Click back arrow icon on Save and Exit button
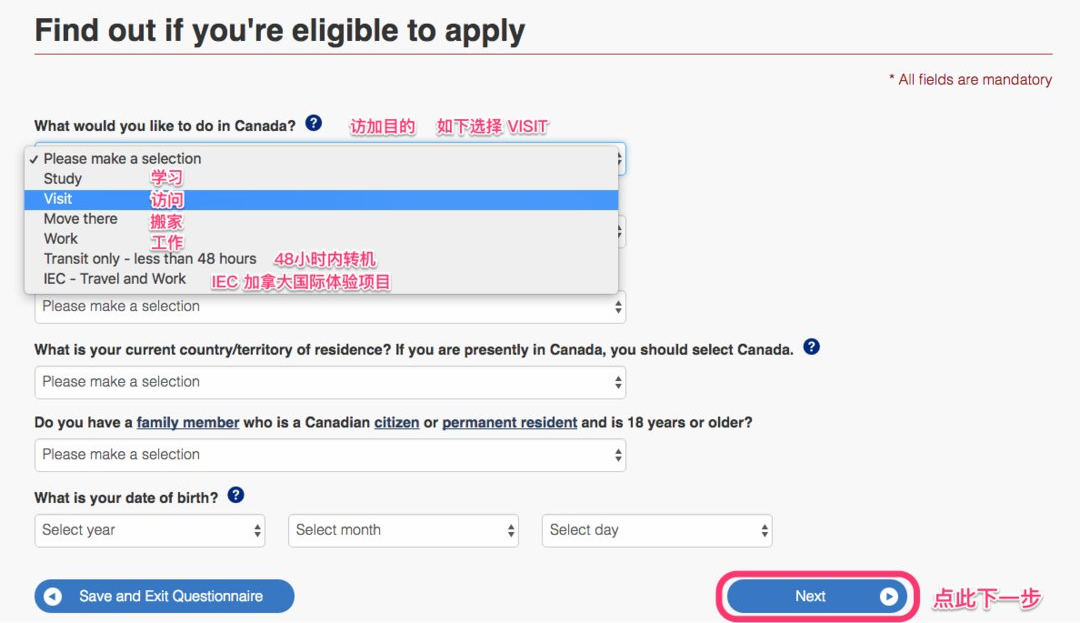 point(53,597)
